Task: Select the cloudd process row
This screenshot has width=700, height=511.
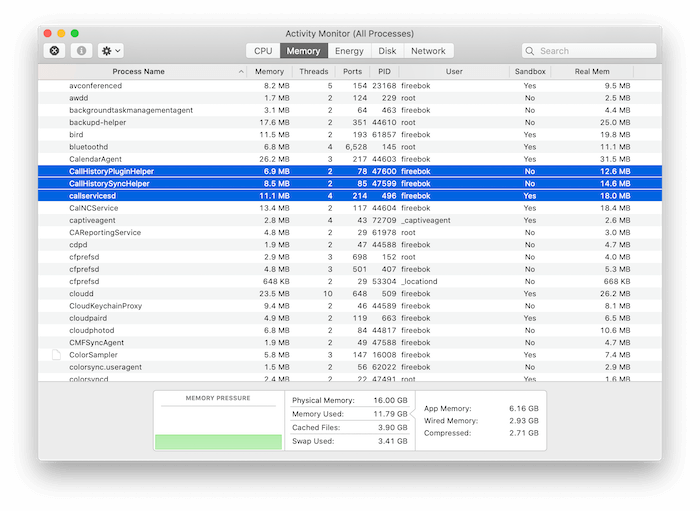Action: click(x=350, y=294)
